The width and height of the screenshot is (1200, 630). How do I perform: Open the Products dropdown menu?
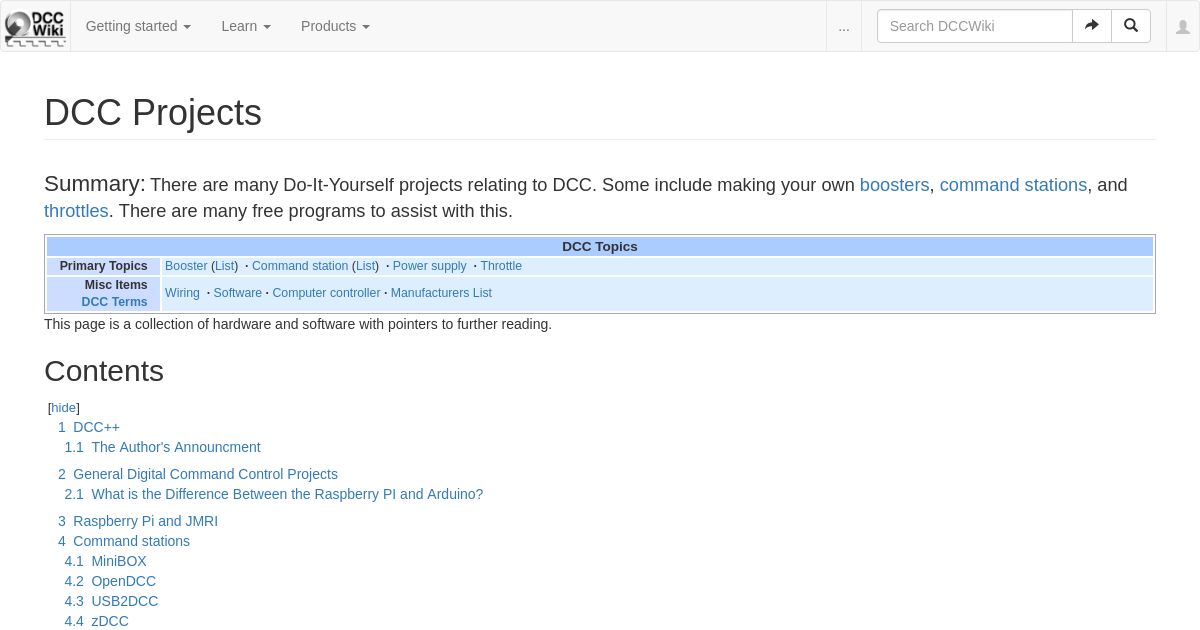(335, 26)
